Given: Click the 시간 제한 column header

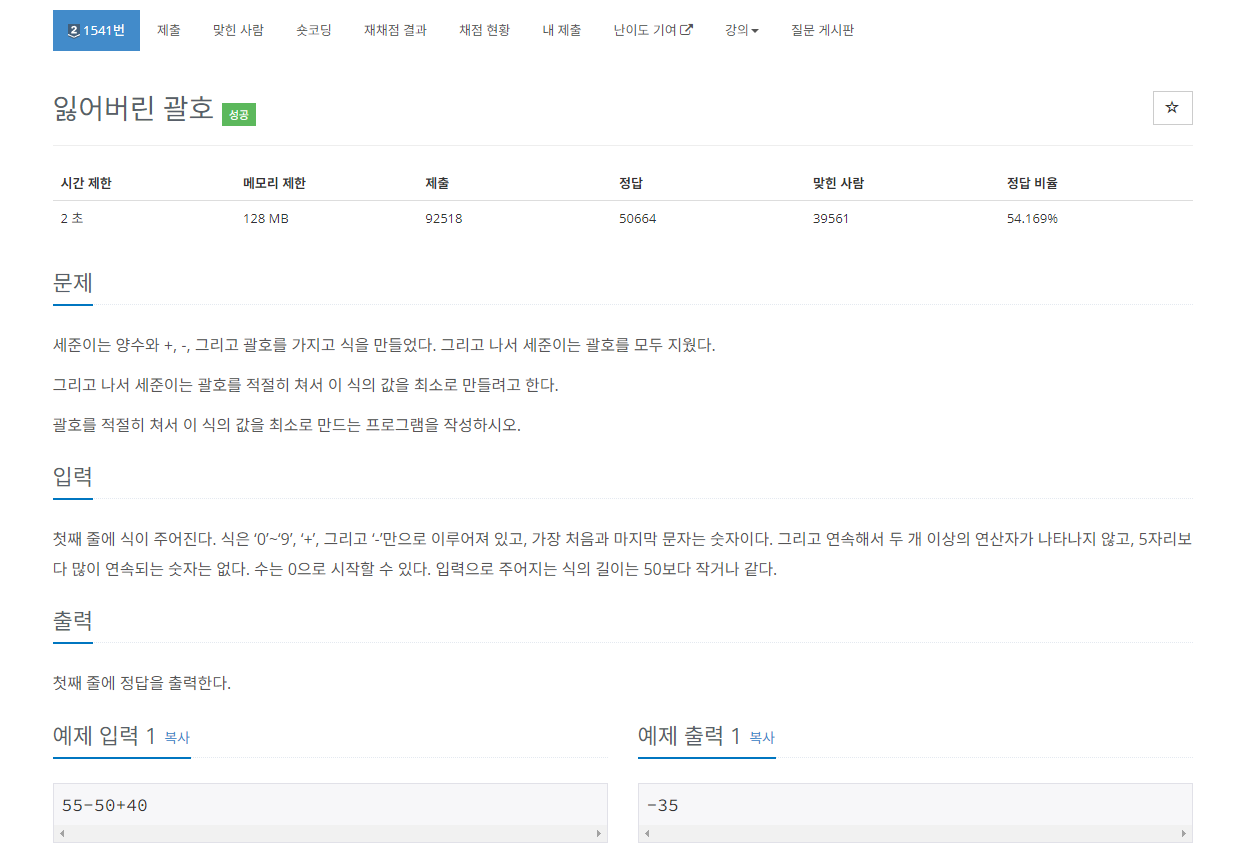Looking at the screenshot, I should point(86,183).
